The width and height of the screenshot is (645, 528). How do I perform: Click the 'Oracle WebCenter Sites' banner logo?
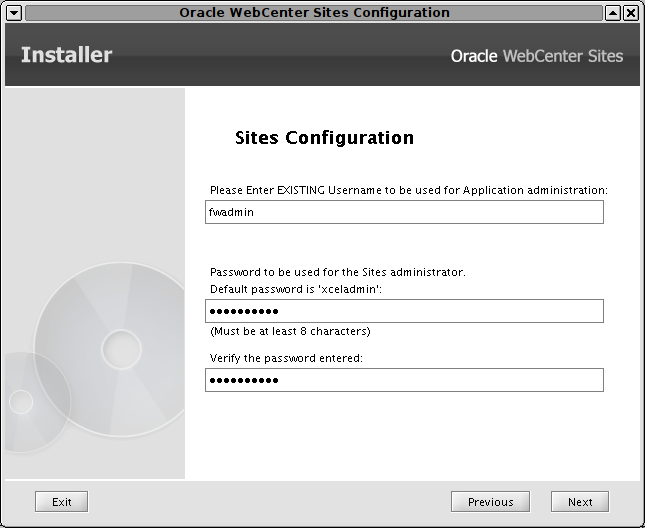pos(537,56)
